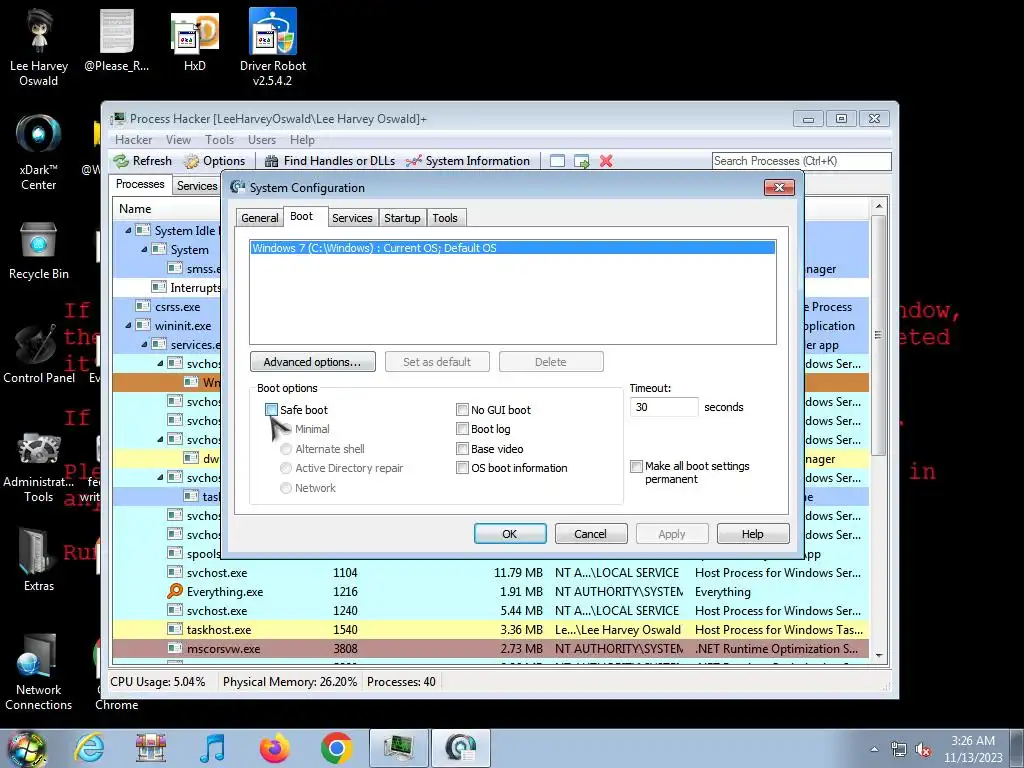
Task: Click the muted volume tray icon
Action: (x=923, y=749)
